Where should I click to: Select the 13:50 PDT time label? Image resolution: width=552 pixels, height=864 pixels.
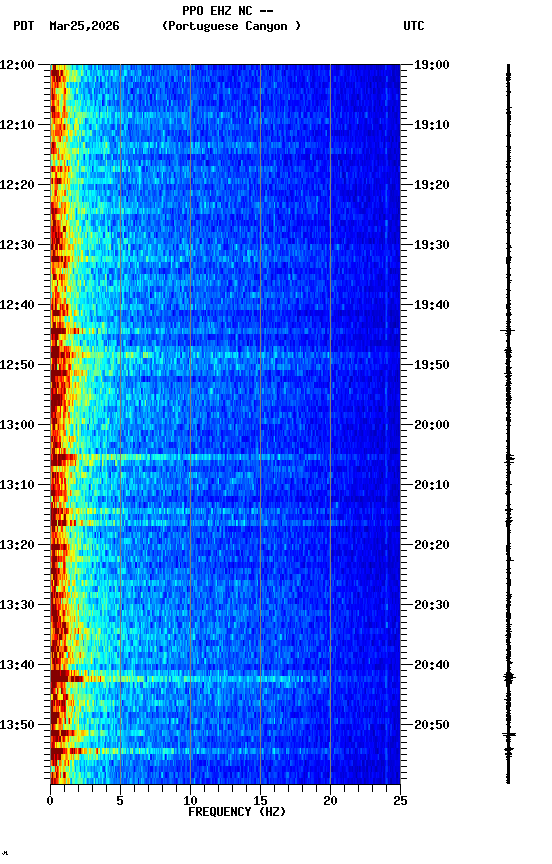coord(17,725)
